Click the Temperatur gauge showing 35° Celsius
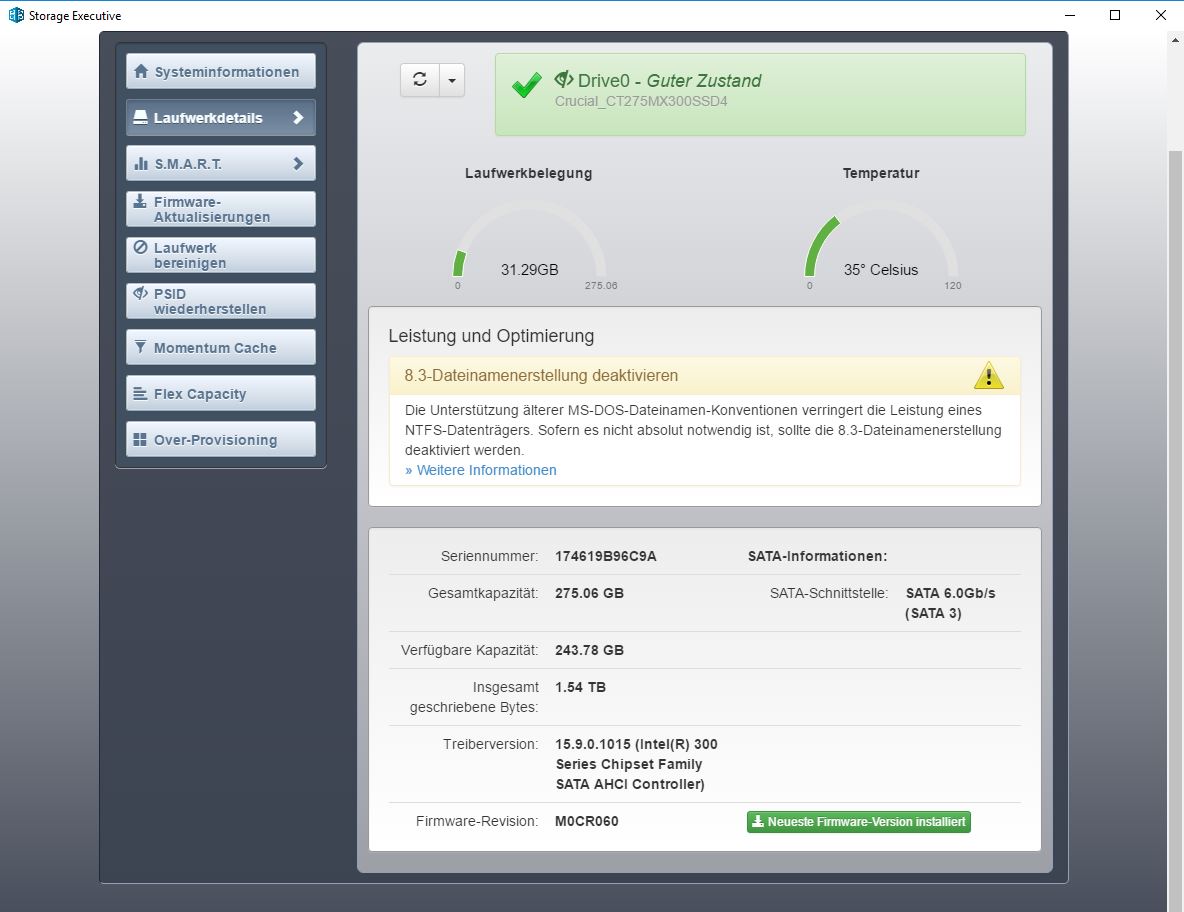This screenshot has height=912, width=1184. (x=881, y=245)
